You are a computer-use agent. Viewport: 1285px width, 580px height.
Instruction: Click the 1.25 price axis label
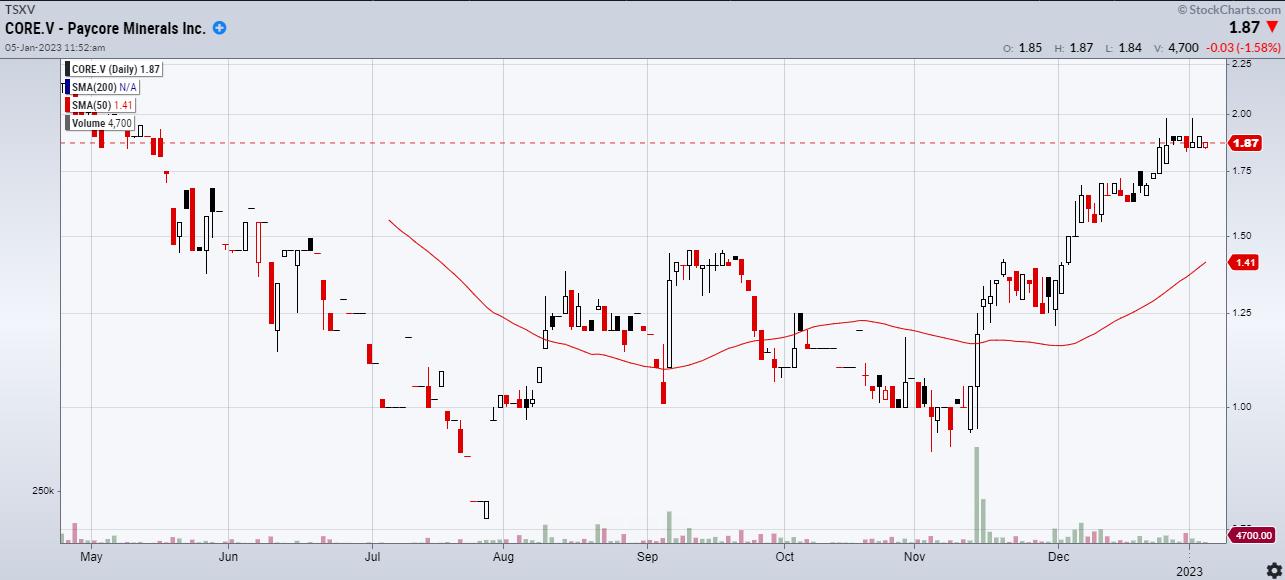pyautogui.click(x=1242, y=313)
